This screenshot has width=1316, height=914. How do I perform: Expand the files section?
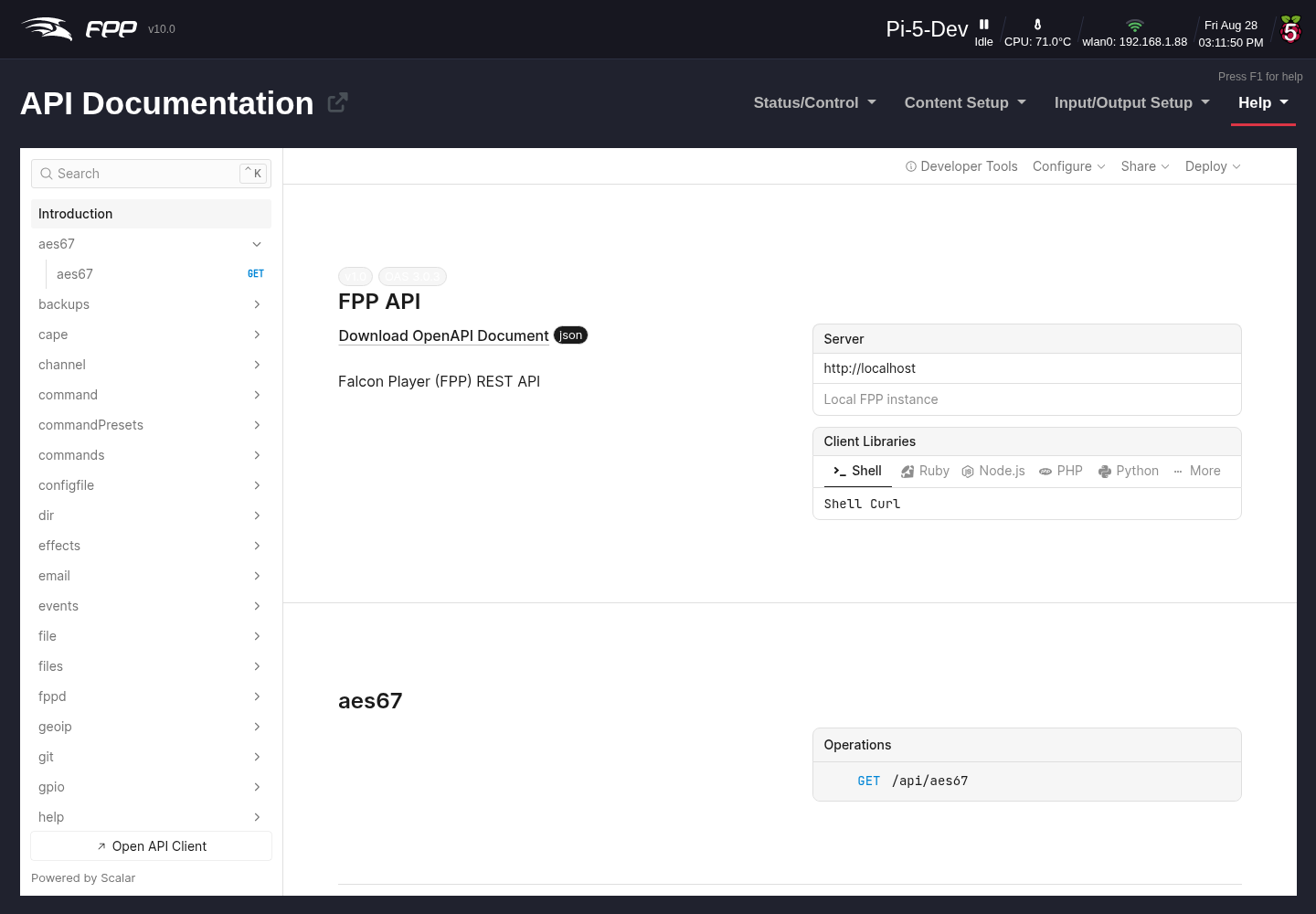(x=151, y=666)
